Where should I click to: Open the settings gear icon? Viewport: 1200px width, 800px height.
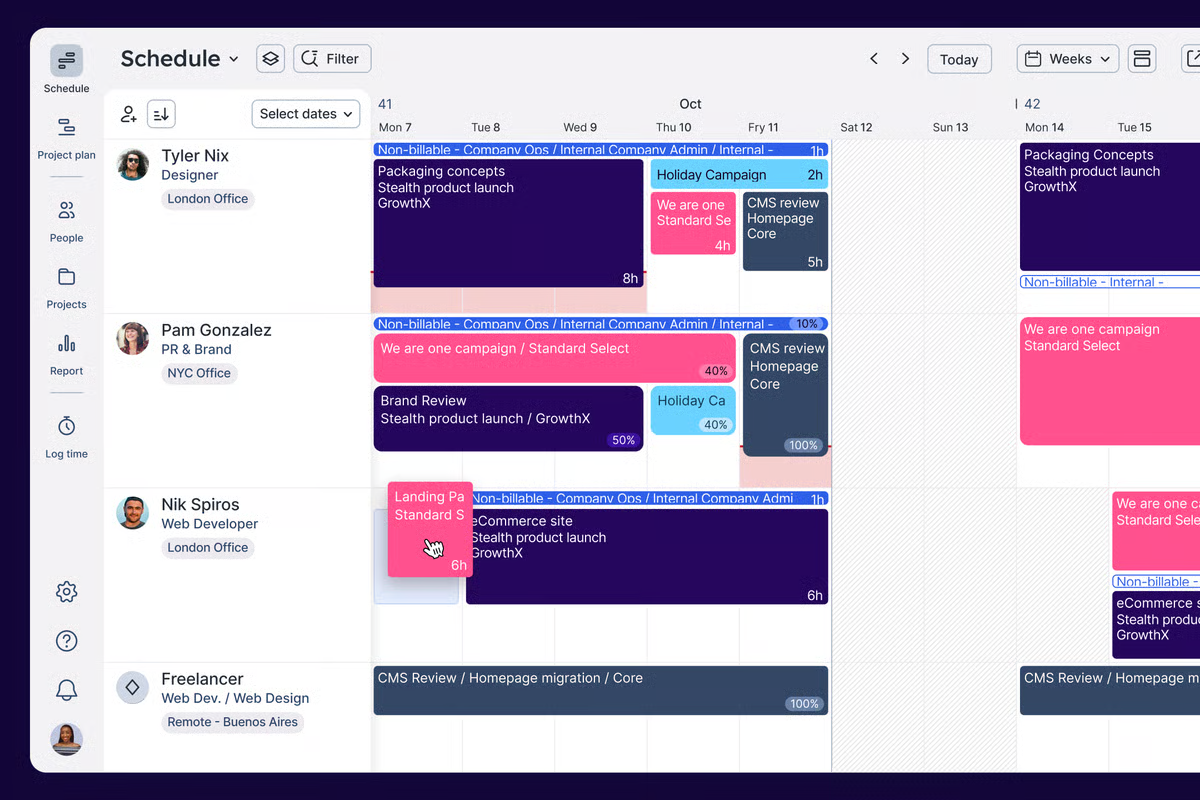[66, 592]
